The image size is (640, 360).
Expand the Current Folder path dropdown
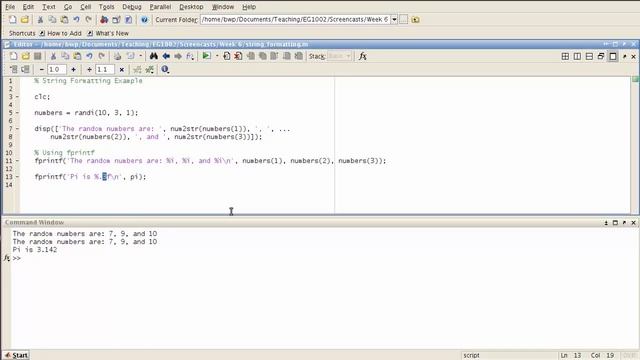tap(394, 19)
